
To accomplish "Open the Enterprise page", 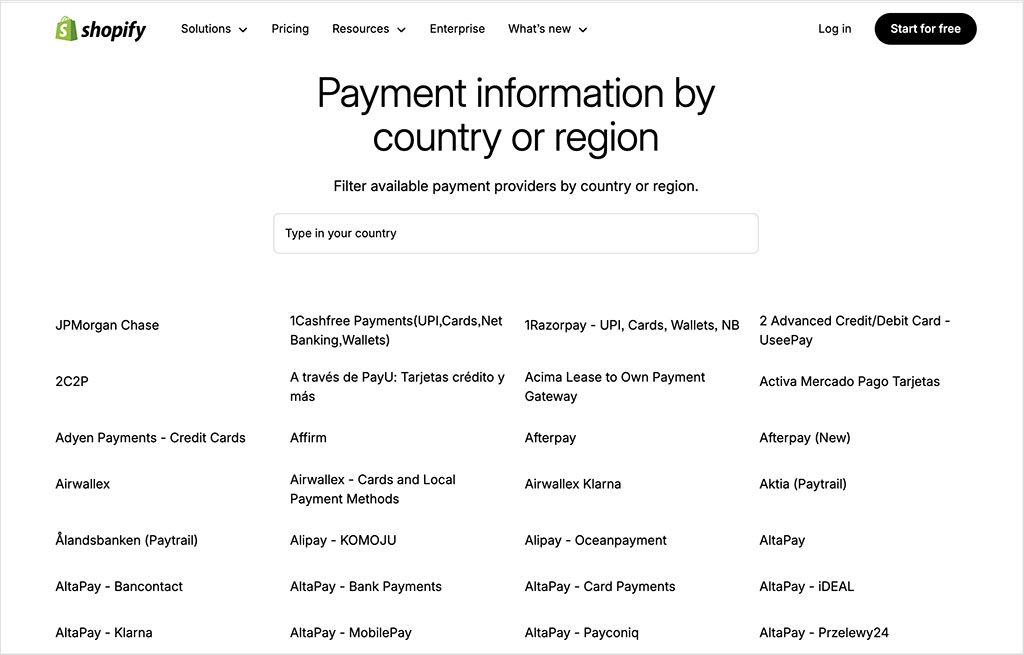I will pyautogui.click(x=457, y=29).
